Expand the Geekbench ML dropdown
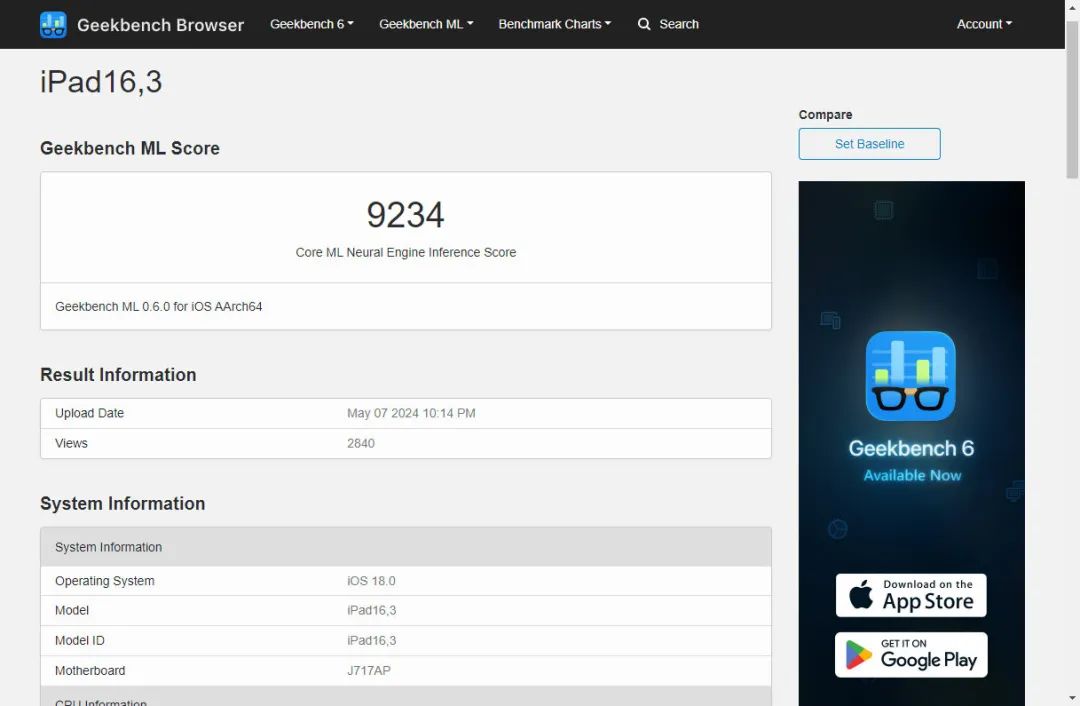This screenshot has width=1080, height=706. click(426, 24)
